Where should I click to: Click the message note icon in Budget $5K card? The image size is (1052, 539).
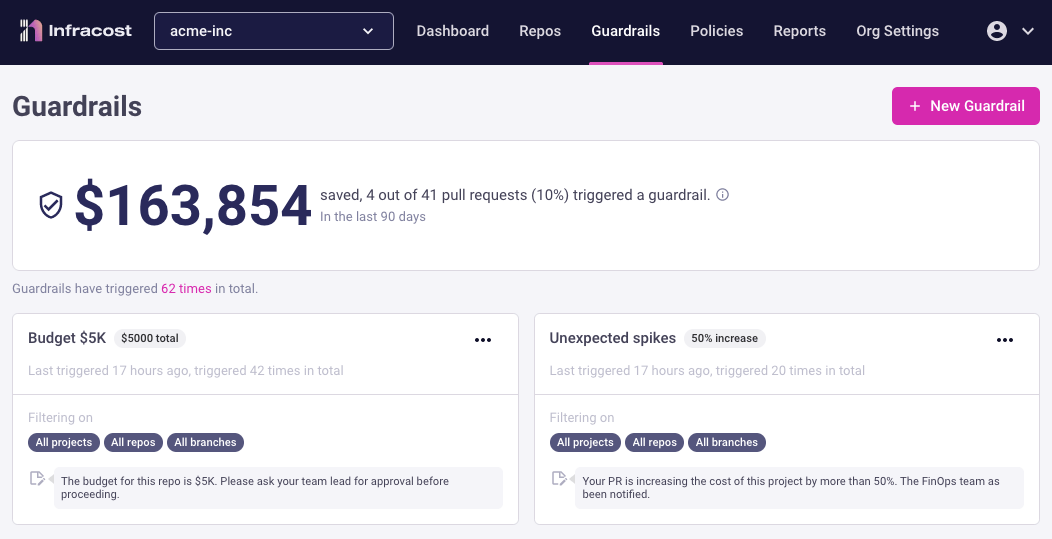[38, 478]
